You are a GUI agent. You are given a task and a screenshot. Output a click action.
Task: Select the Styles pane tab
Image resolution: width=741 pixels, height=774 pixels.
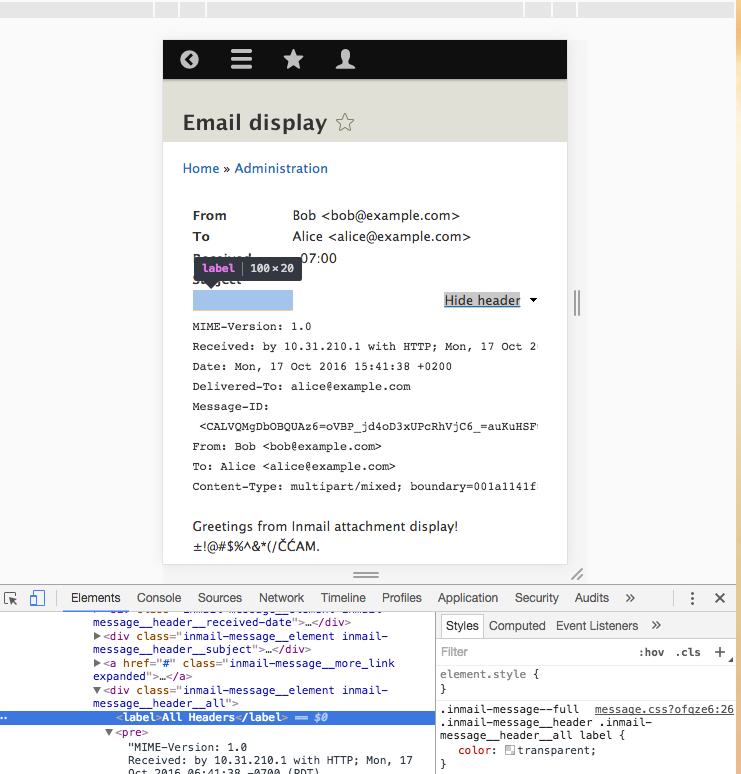[x=462, y=626]
